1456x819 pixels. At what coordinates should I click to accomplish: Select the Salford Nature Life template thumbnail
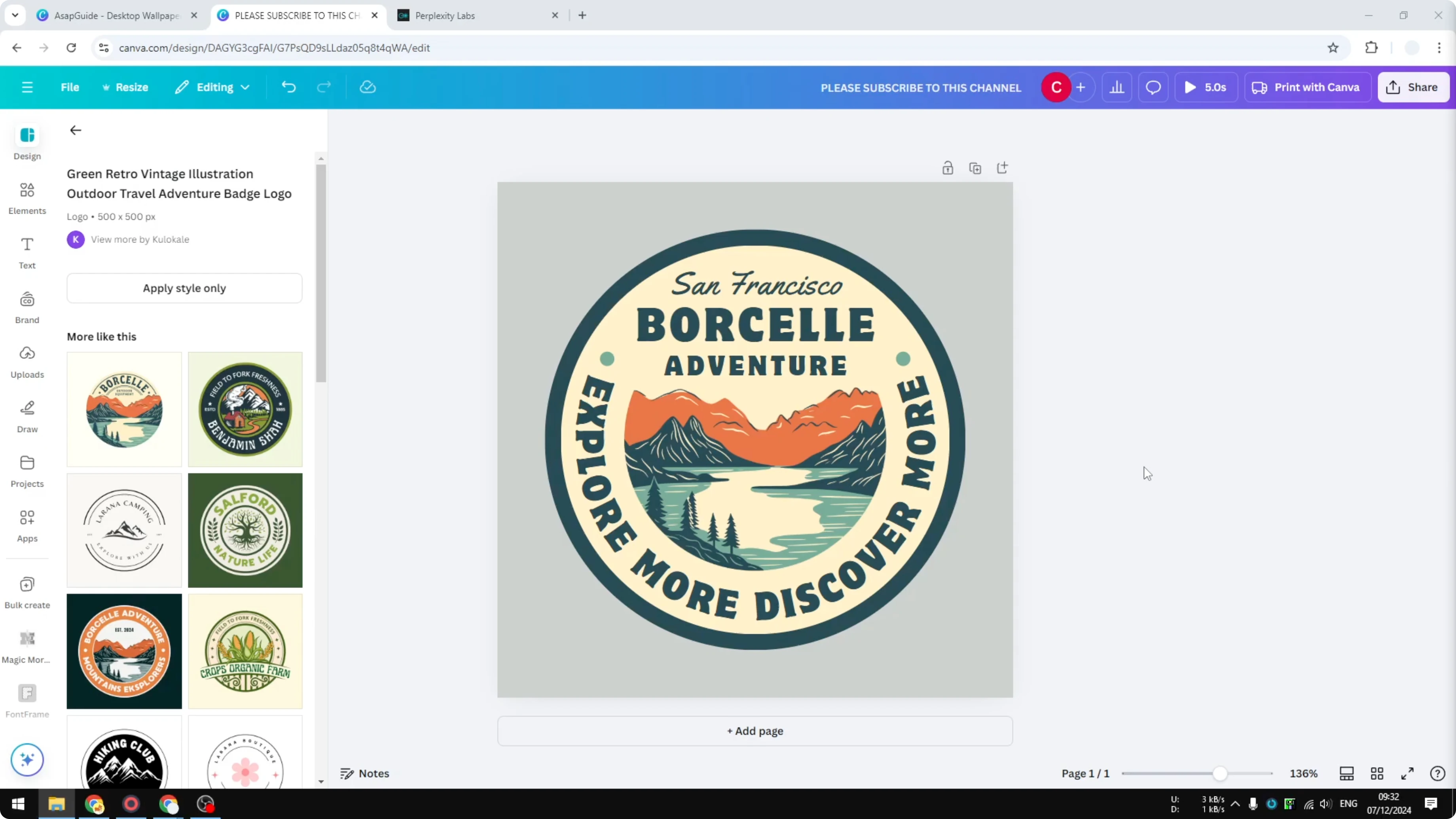(245, 530)
